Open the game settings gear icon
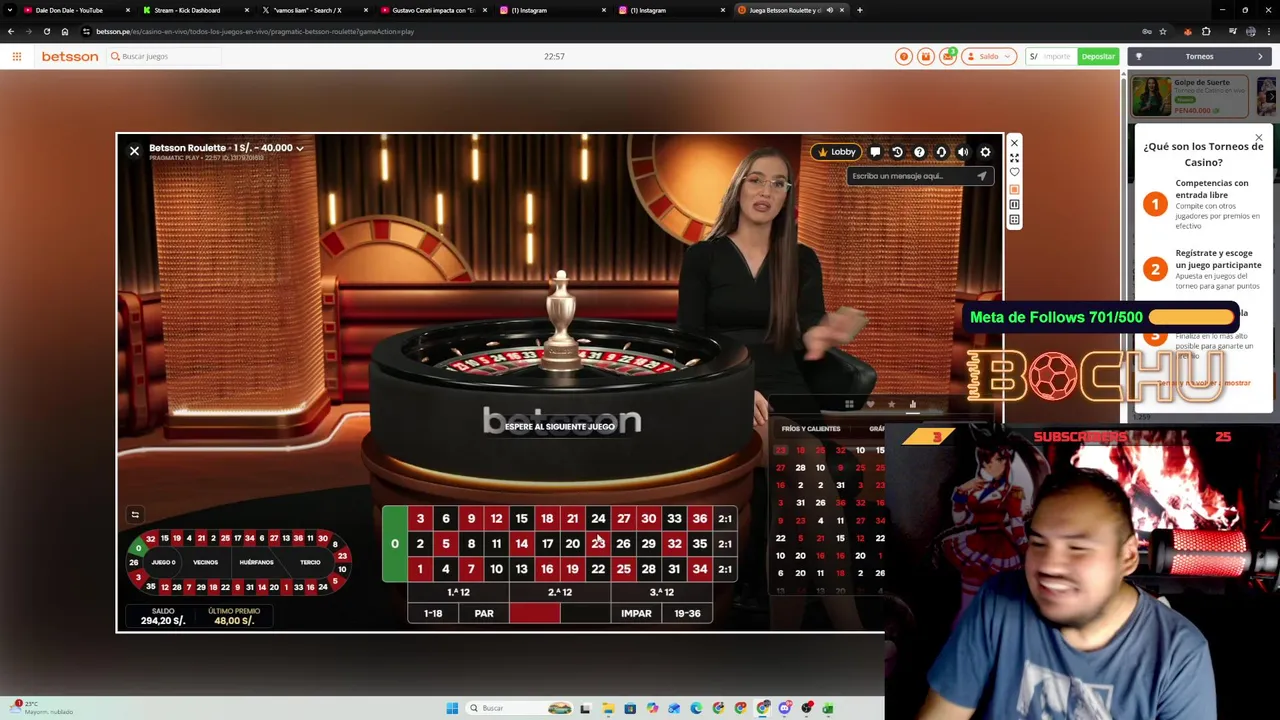 pyautogui.click(x=985, y=152)
